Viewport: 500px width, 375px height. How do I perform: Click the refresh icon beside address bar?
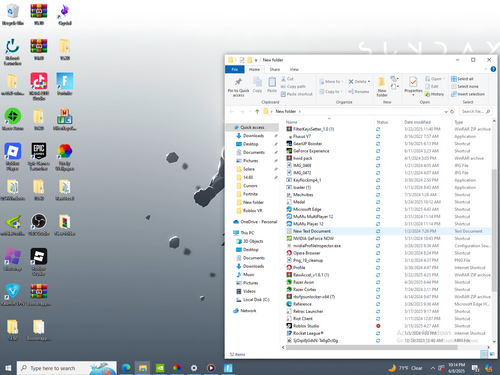click(452, 111)
